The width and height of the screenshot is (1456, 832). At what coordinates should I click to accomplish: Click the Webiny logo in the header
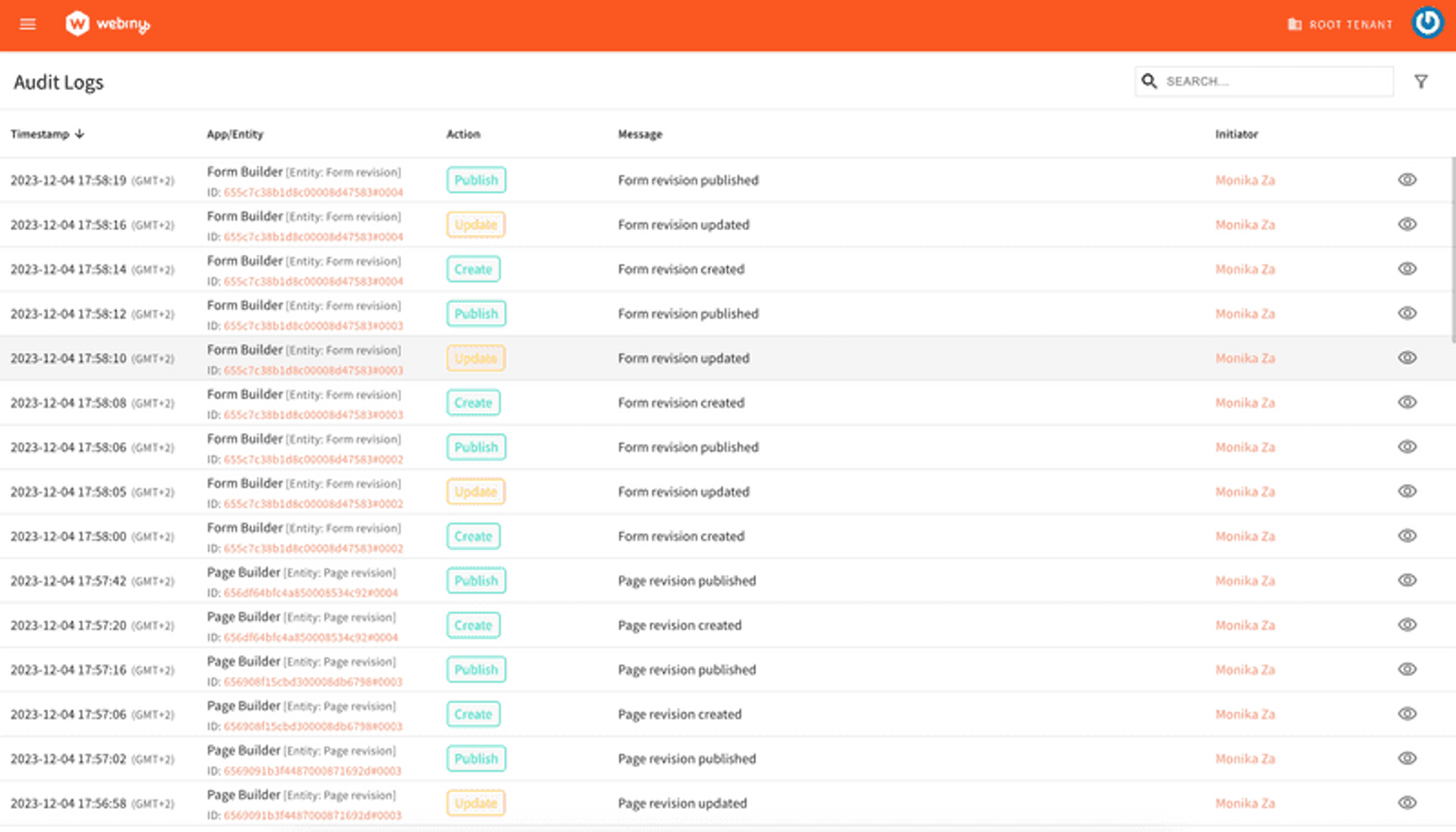108,23
